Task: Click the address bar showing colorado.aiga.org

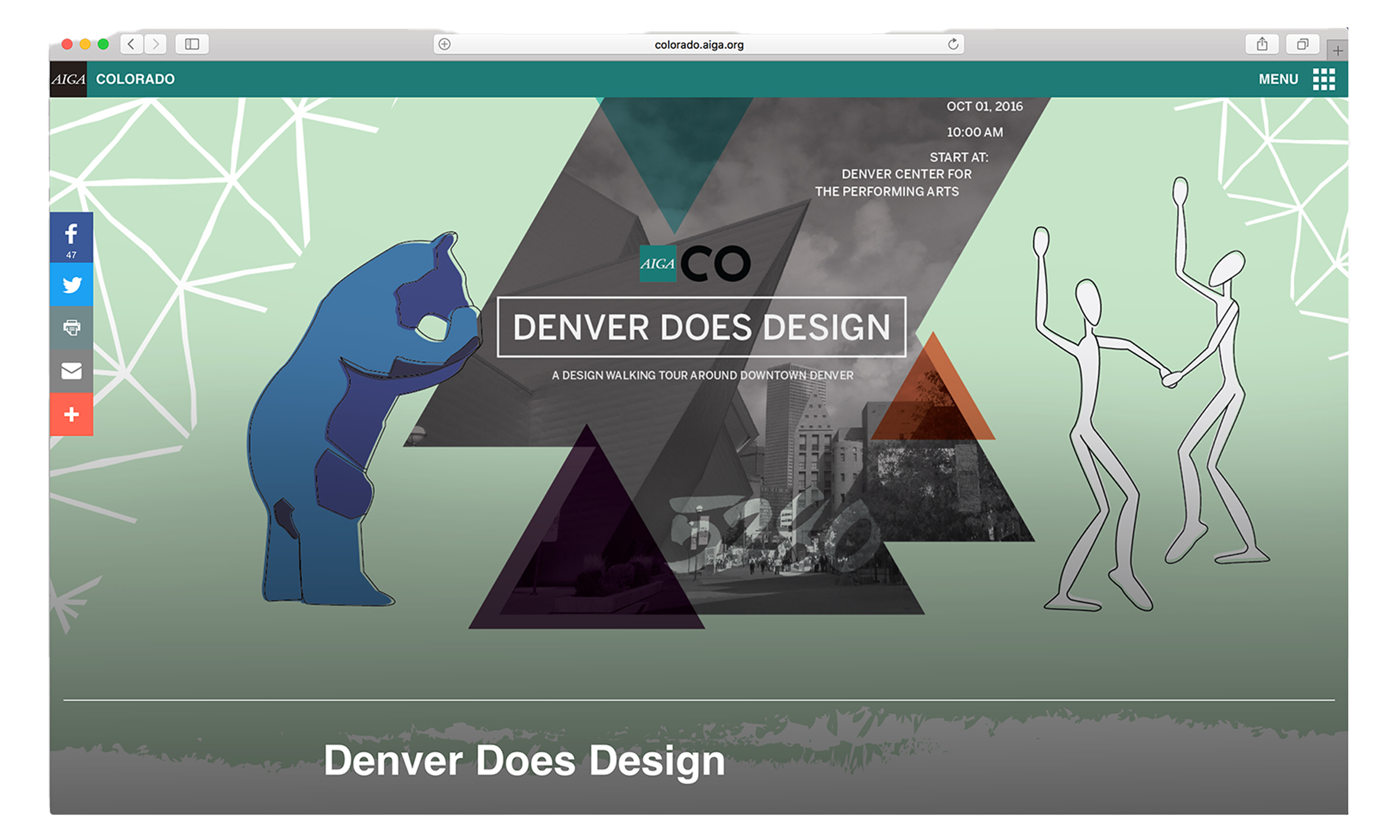Action: [x=699, y=44]
